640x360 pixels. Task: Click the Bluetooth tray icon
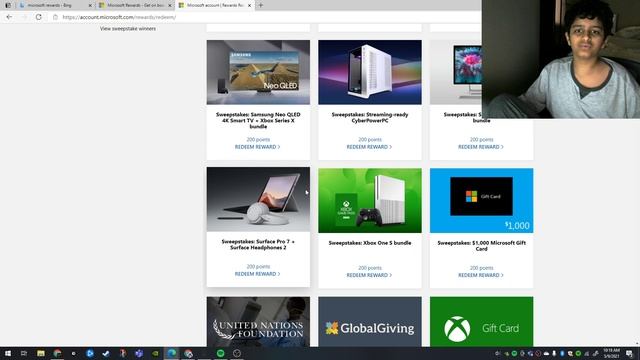pyautogui.click(x=562, y=353)
